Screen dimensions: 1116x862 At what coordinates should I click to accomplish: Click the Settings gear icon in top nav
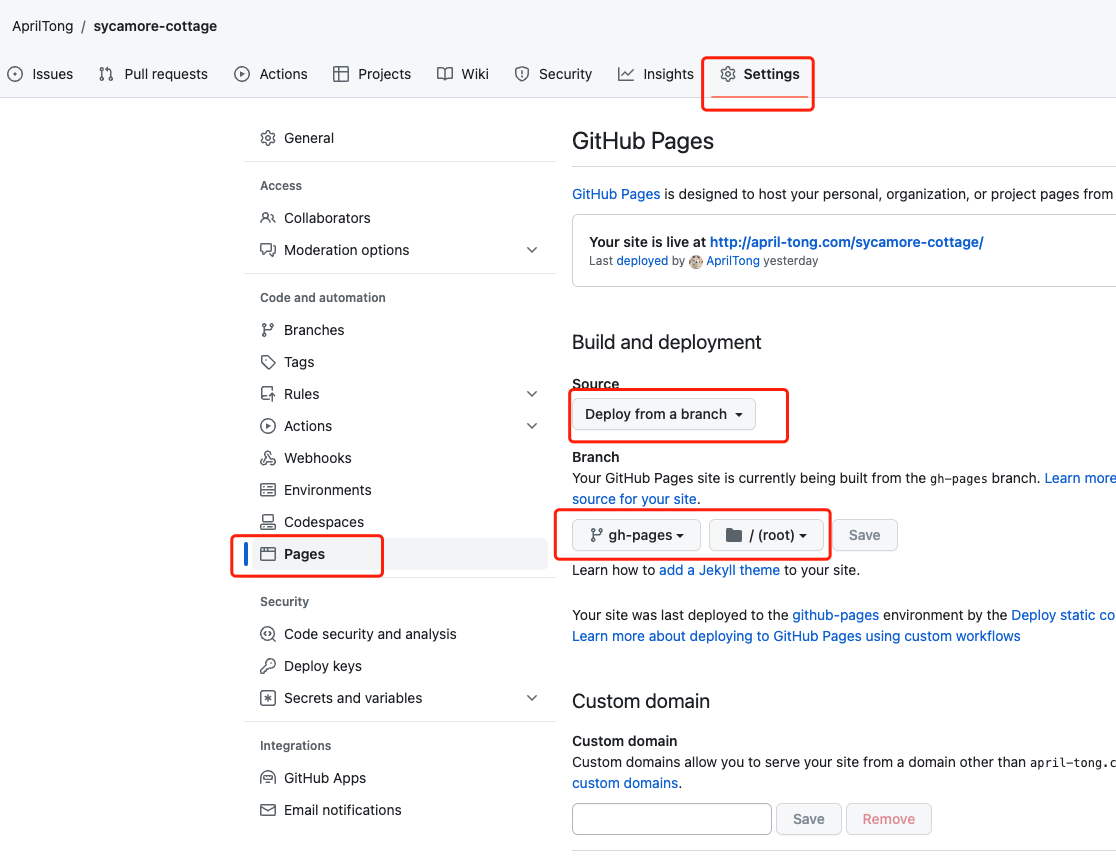[x=727, y=74]
